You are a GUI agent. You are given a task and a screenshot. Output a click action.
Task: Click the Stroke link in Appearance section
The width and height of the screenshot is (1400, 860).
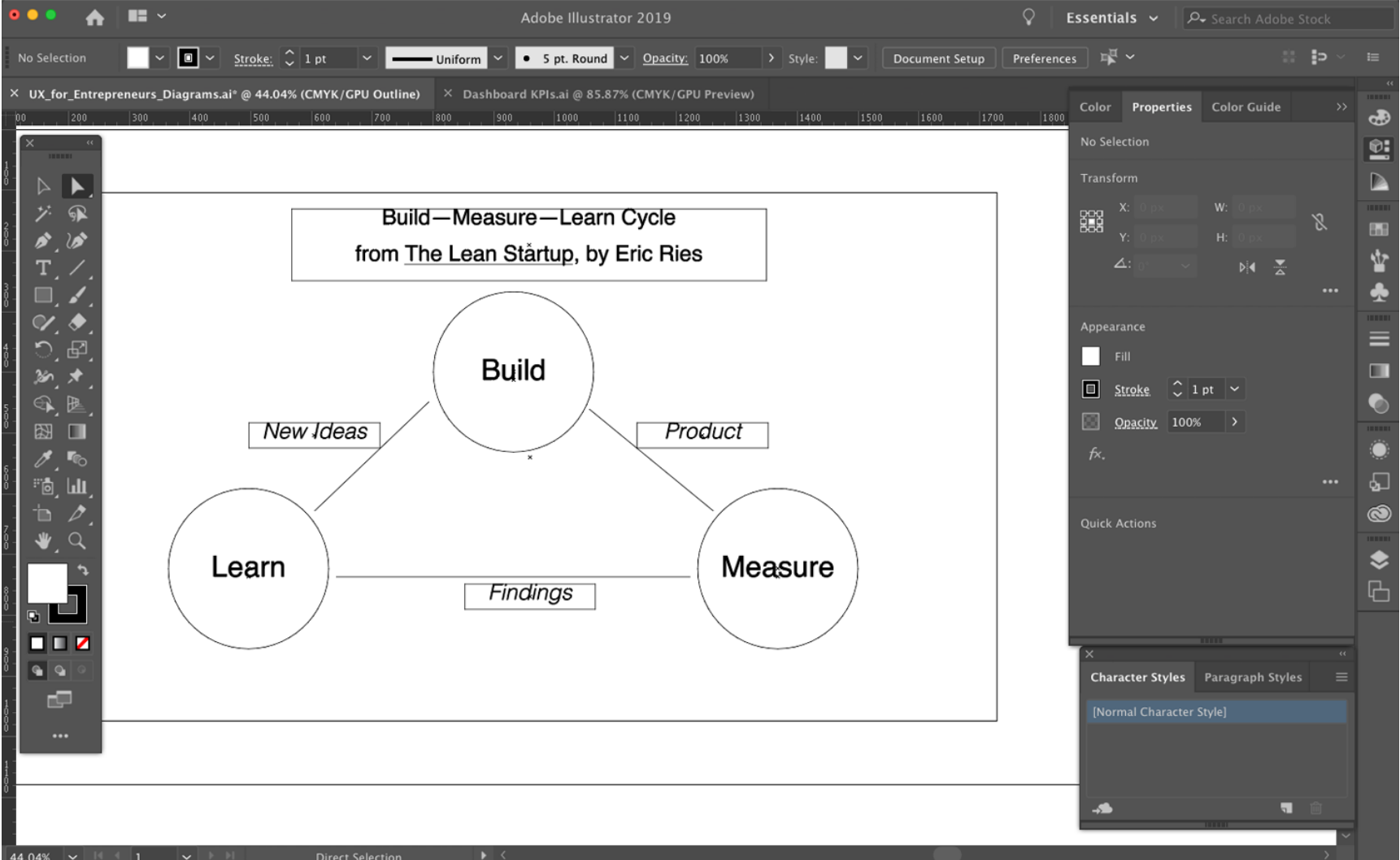click(x=1132, y=389)
